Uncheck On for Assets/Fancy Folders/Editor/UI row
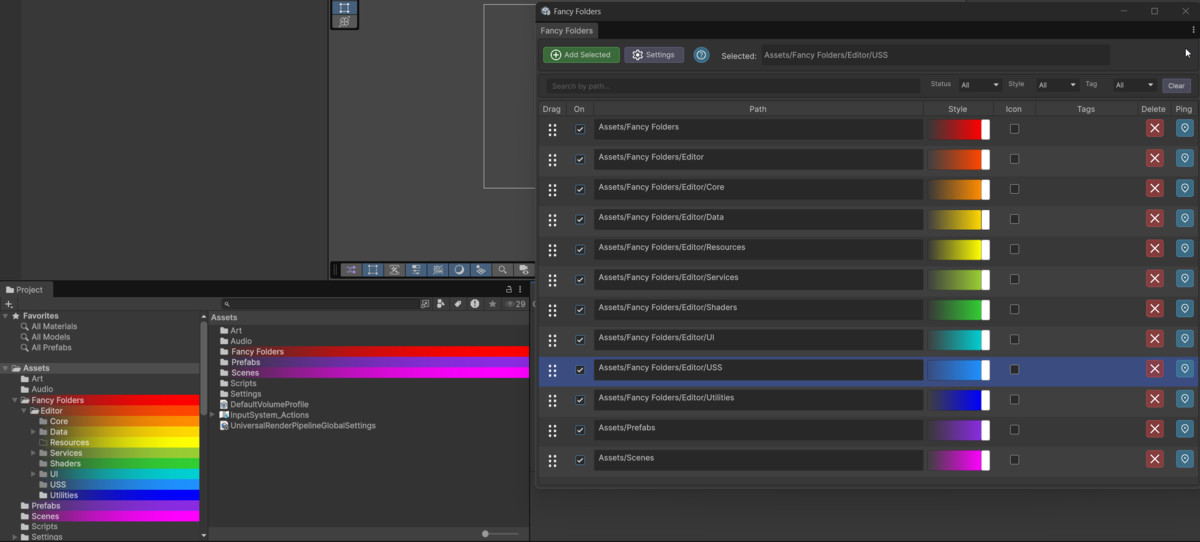This screenshot has height=542, width=1200. coord(580,340)
